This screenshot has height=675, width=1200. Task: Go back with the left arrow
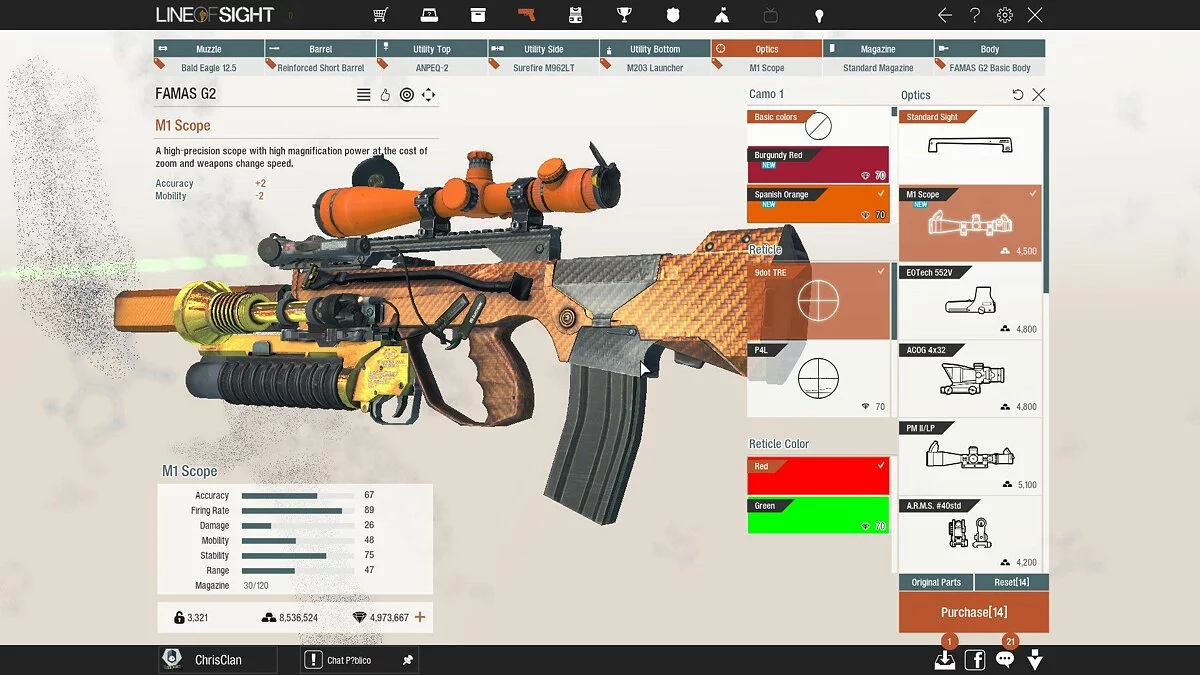pos(945,15)
